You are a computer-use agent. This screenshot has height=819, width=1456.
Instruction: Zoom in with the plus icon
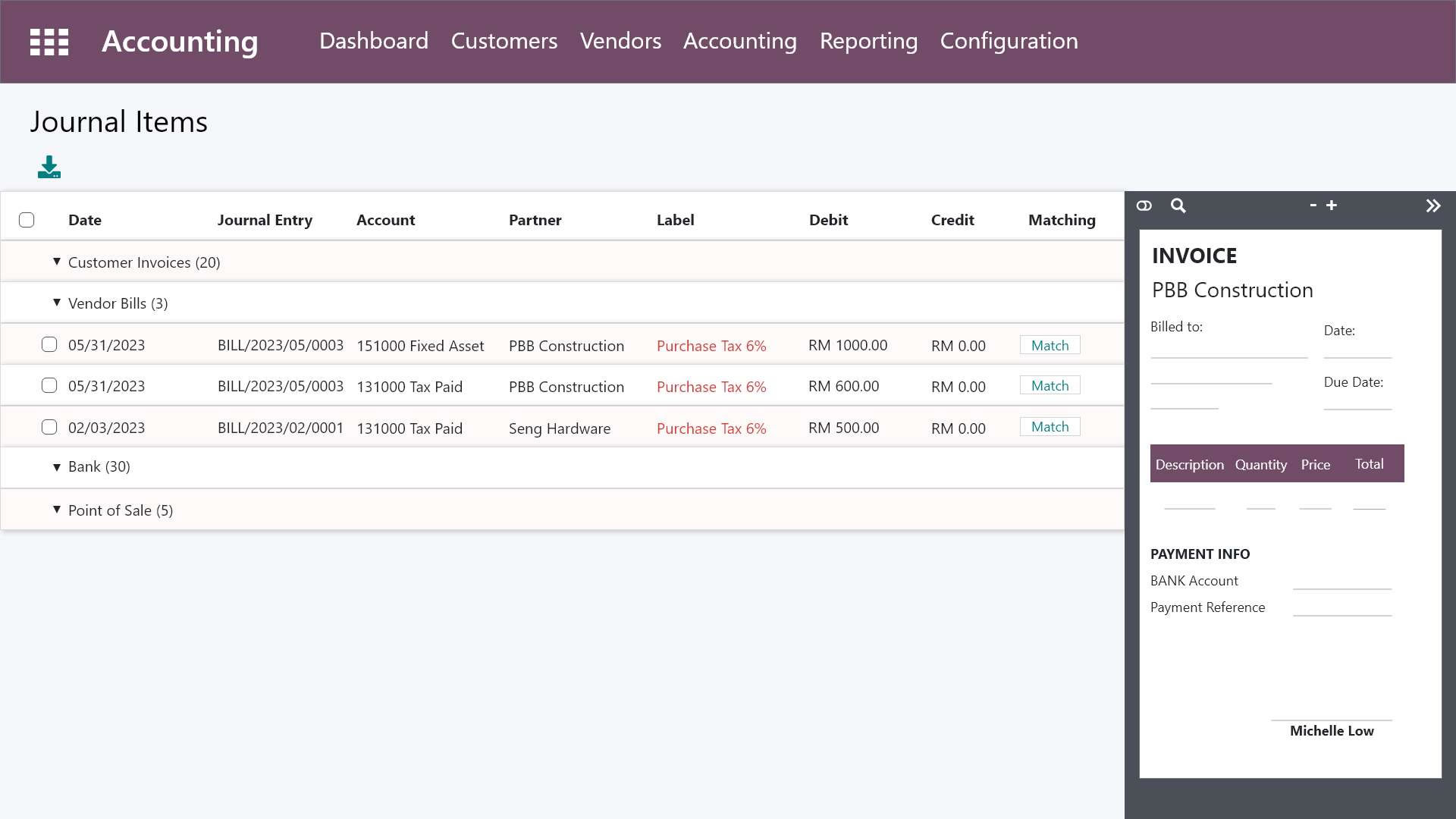[x=1332, y=206]
